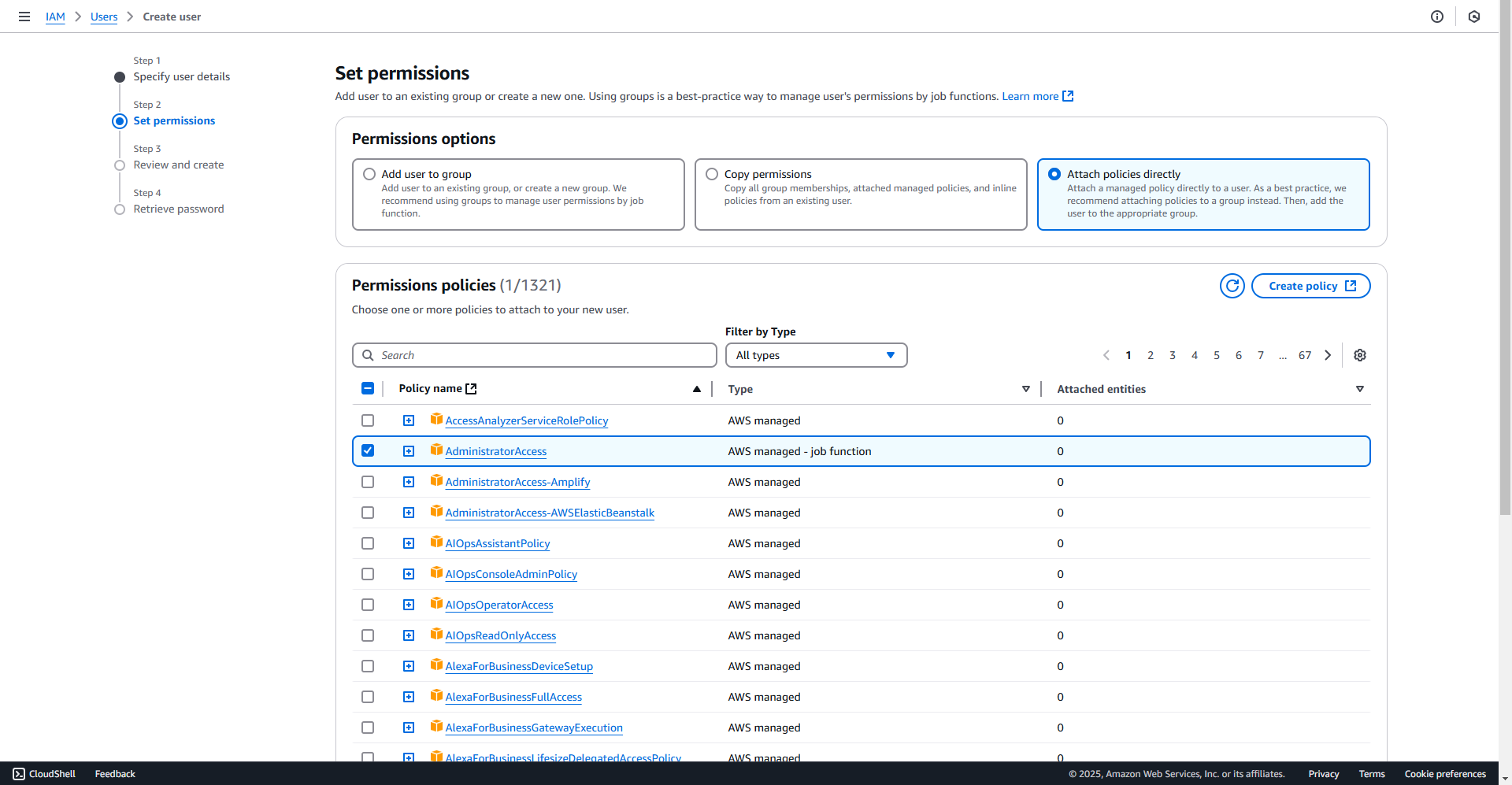The image size is (1512, 785).
Task: Click the Create policy button
Action: click(1311, 286)
